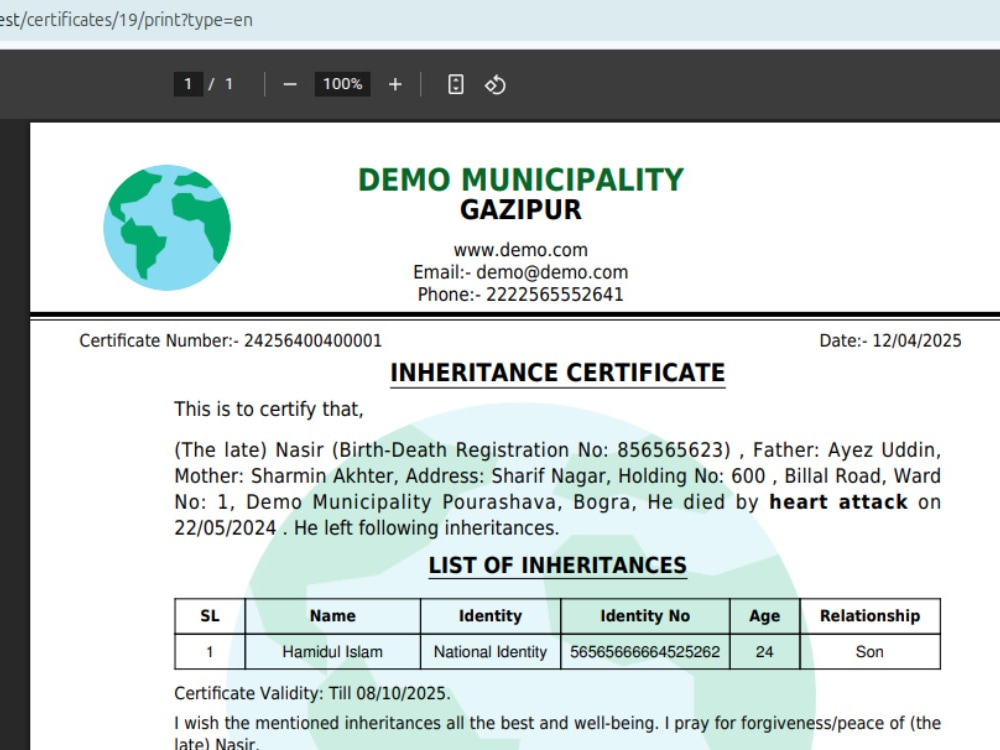Click the identity number 56565666664525262 cell
Viewport: 1000px width, 750px height.
click(645, 652)
